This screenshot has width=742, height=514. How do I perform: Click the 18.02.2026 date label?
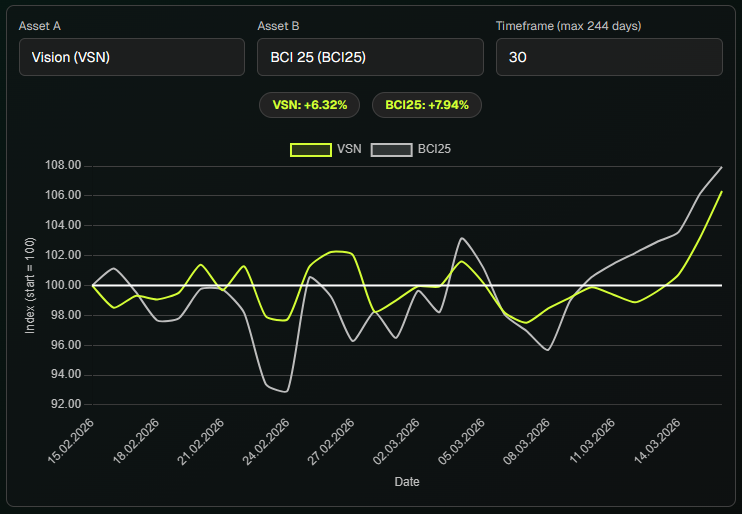[136, 441]
